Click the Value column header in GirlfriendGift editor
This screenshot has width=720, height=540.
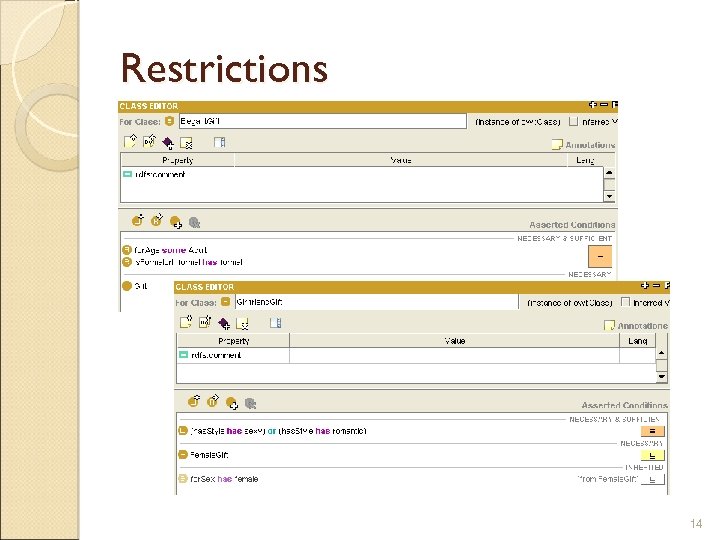coord(455,341)
